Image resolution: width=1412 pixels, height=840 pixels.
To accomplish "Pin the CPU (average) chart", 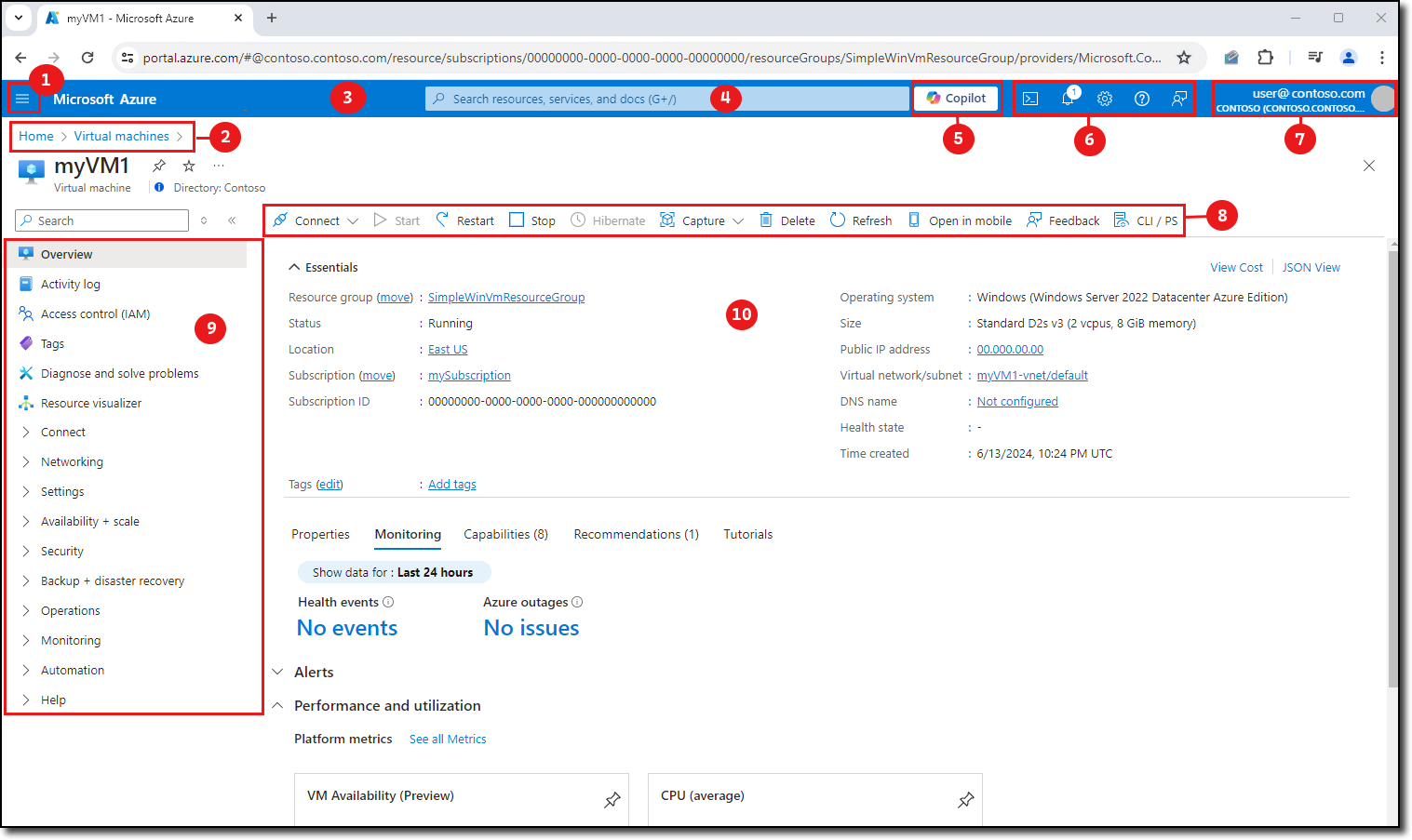I will click(x=965, y=799).
